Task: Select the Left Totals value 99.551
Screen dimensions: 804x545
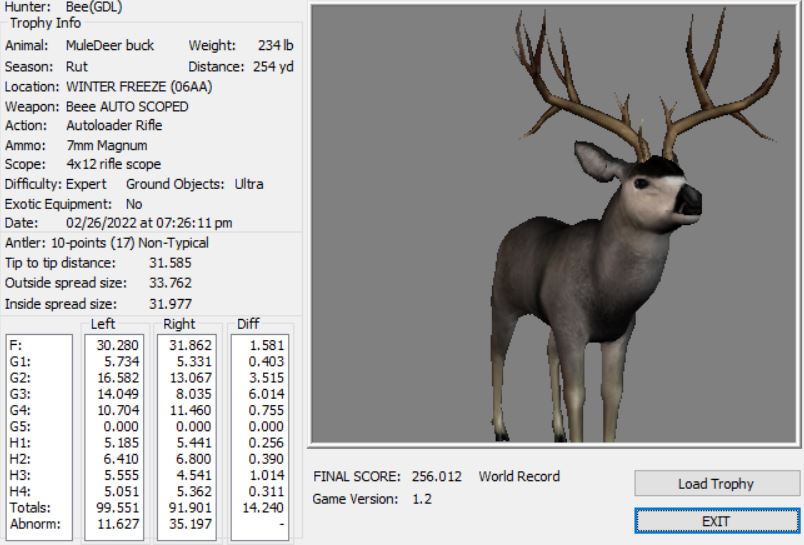Action: [120, 507]
